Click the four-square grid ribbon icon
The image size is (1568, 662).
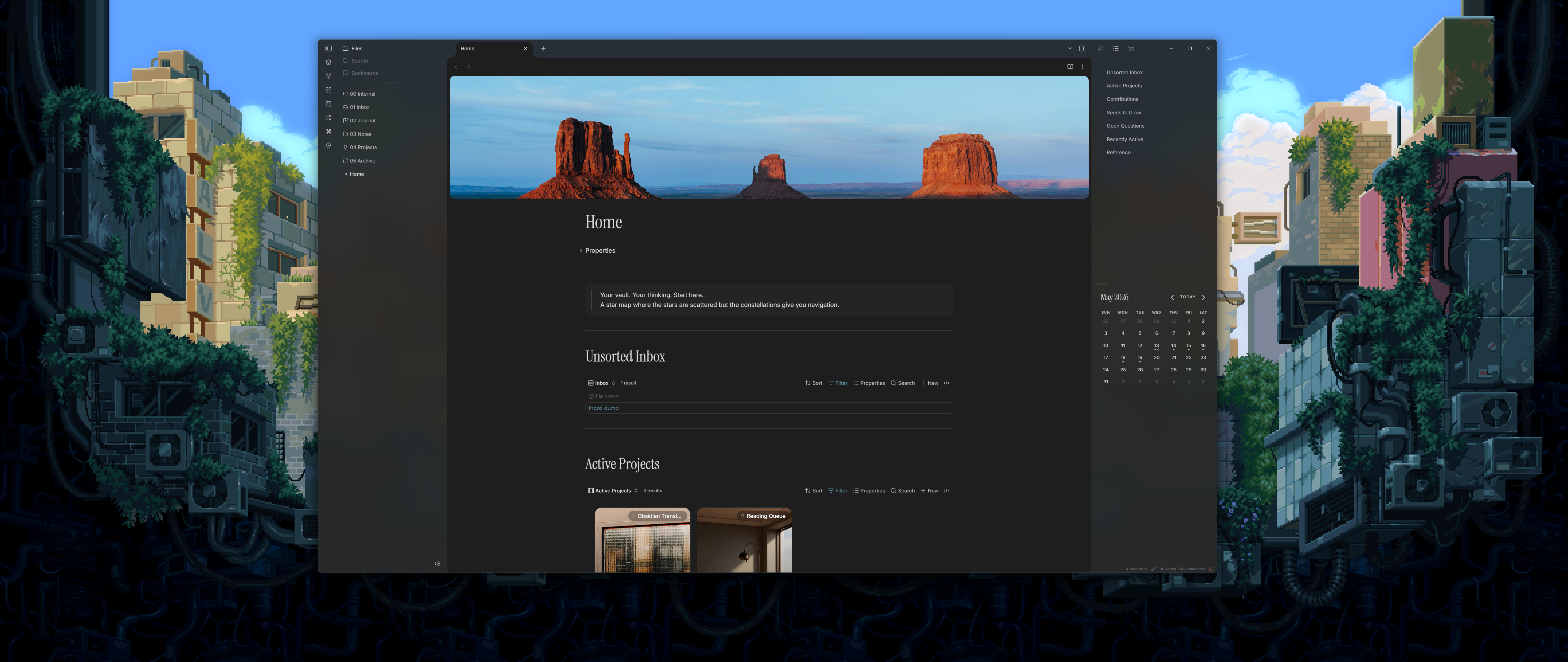[x=328, y=90]
